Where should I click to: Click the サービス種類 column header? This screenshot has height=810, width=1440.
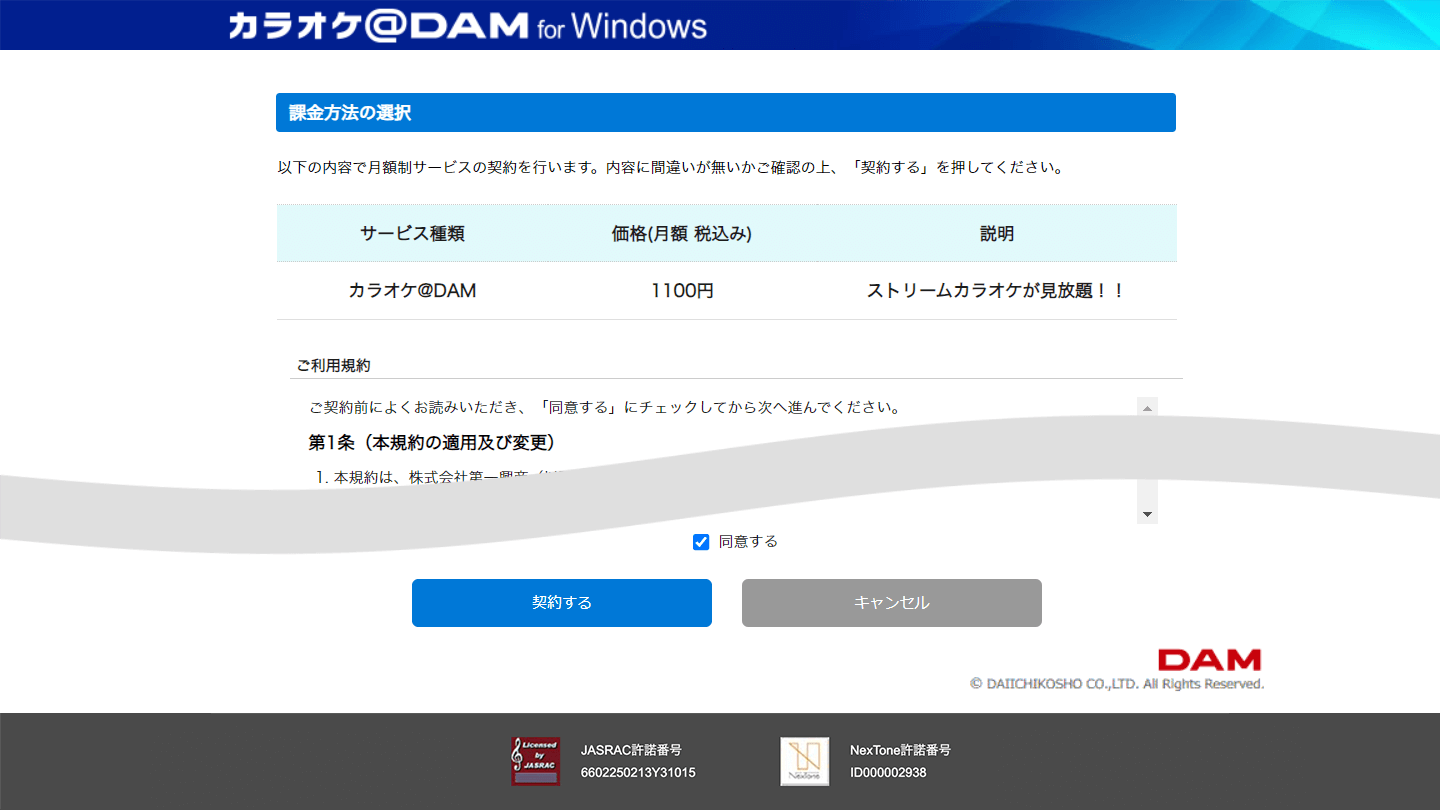[413, 234]
